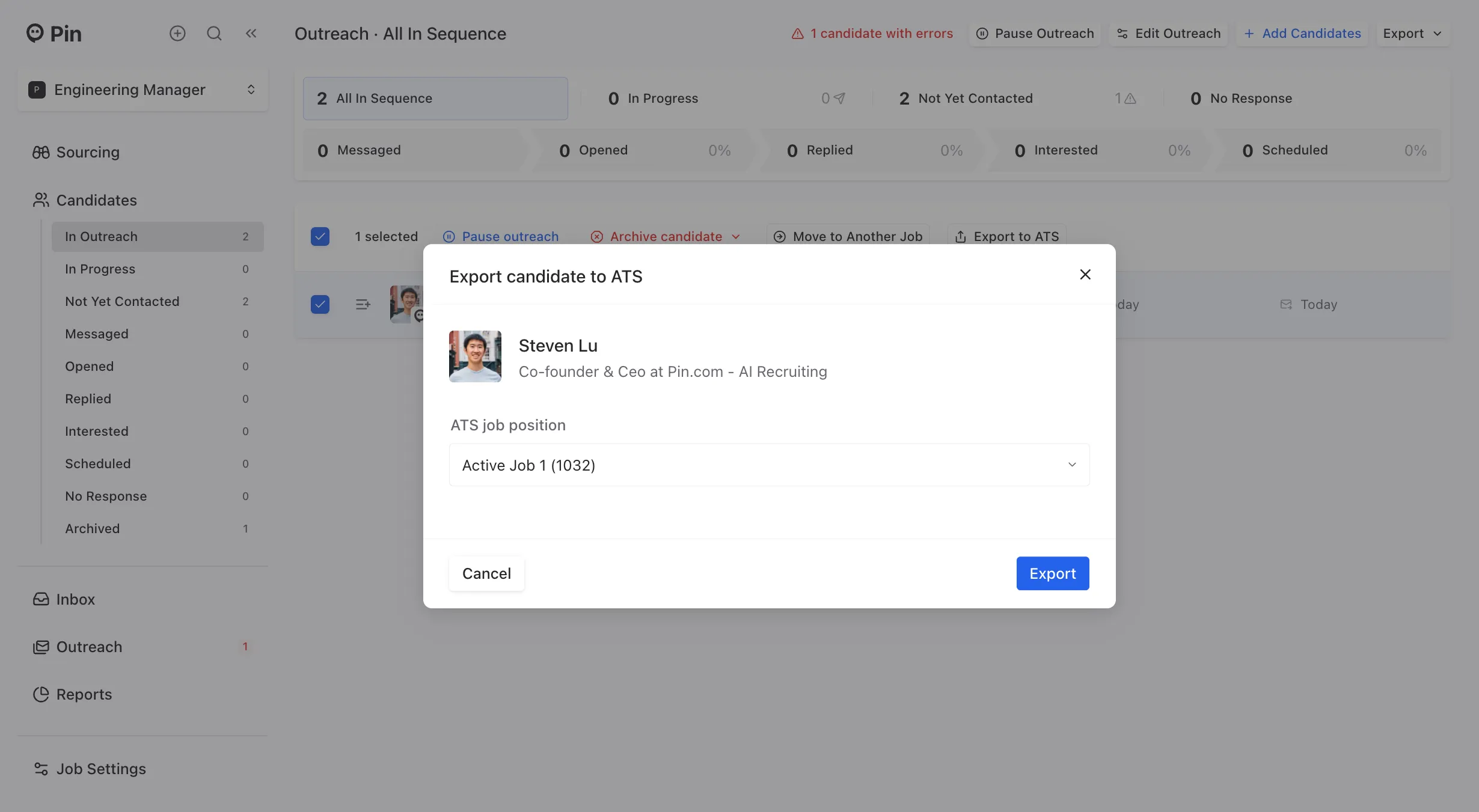Collapse sidebar with double chevron icon
This screenshot has height=812, width=1479.
tap(251, 33)
